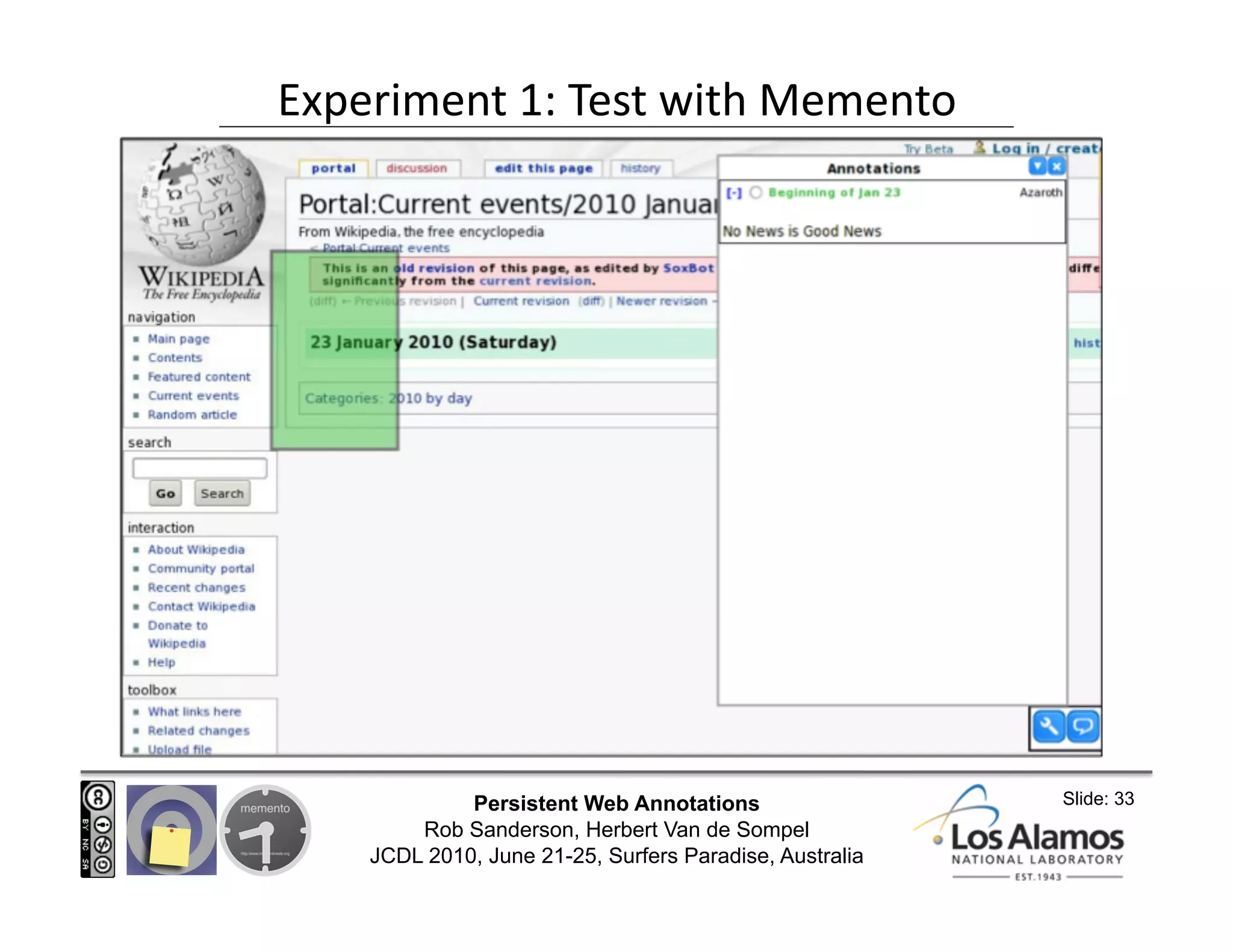The image size is (1233, 952).
Task: Click the Current revision navigation link
Action: [521, 301]
